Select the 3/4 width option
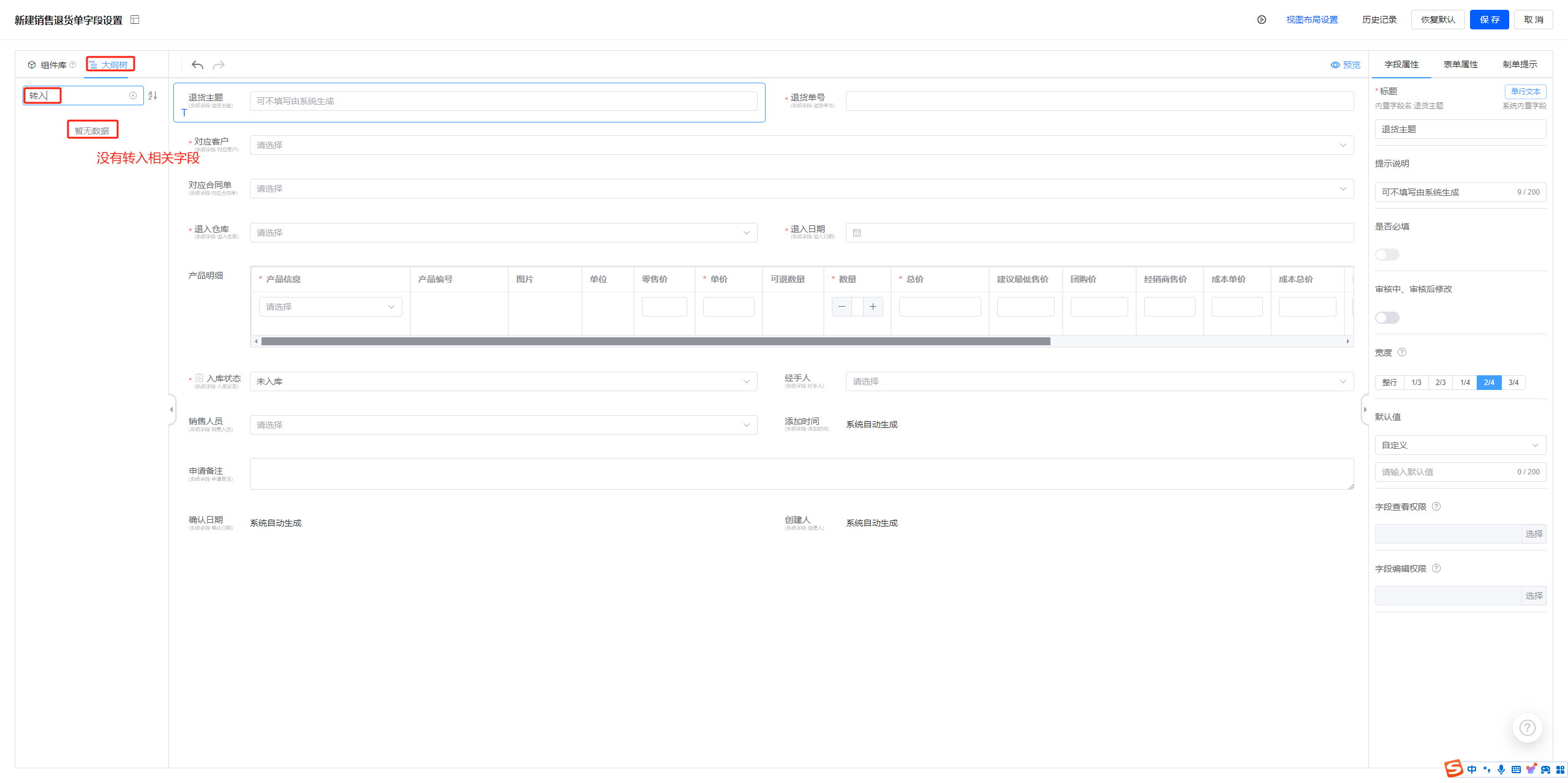This screenshot has height=783, width=1568. [x=1513, y=383]
